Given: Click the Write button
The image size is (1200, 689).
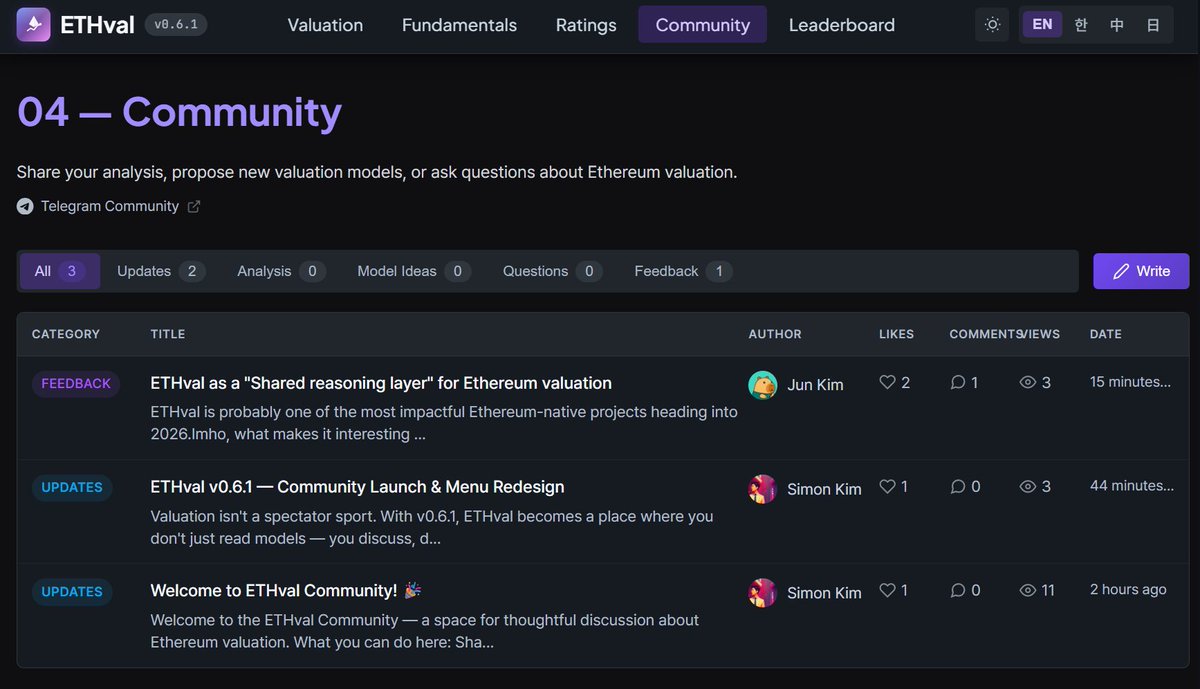Looking at the screenshot, I should pyautogui.click(x=1141, y=271).
